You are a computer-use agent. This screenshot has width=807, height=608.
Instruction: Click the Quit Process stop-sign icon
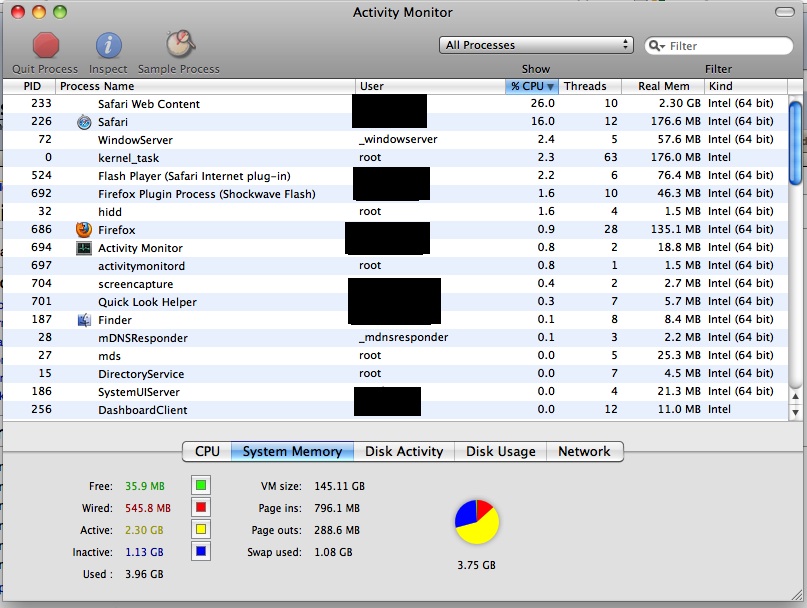pyautogui.click(x=46, y=45)
